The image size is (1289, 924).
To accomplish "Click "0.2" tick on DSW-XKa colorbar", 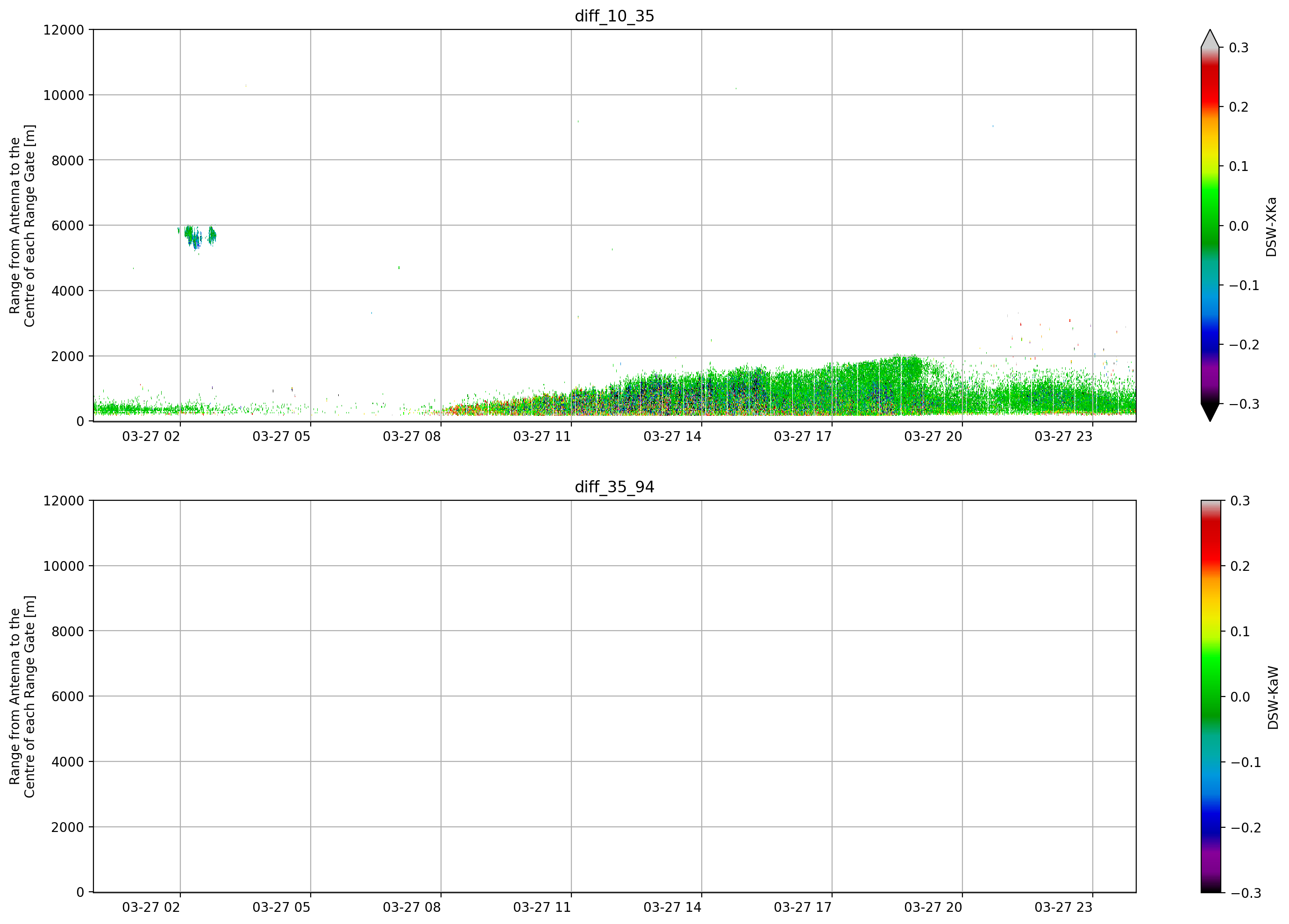I will tap(1239, 107).
